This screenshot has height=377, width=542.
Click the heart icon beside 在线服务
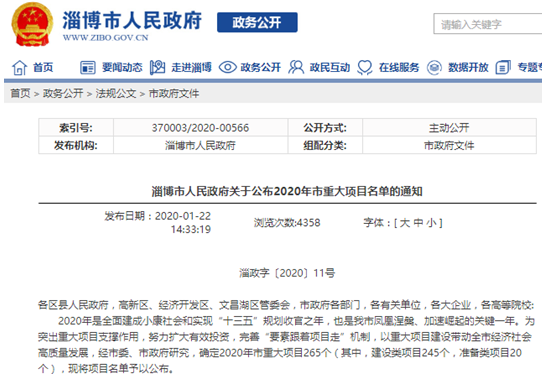365,67
